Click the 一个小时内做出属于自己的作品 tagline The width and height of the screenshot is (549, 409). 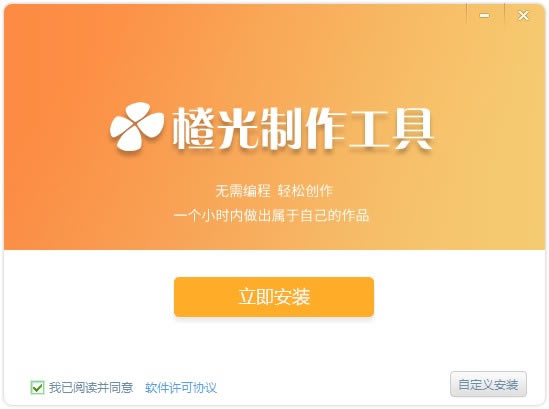[x=271, y=215]
